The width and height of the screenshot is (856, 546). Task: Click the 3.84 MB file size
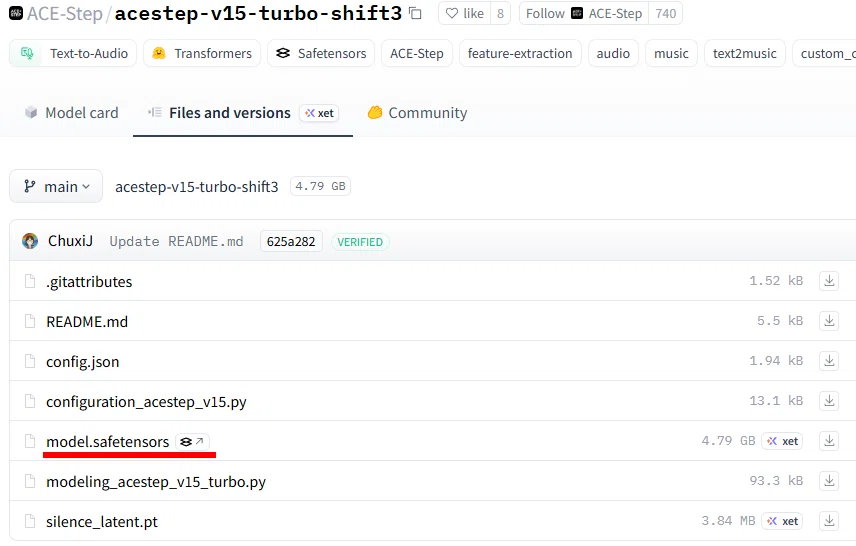click(728, 520)
